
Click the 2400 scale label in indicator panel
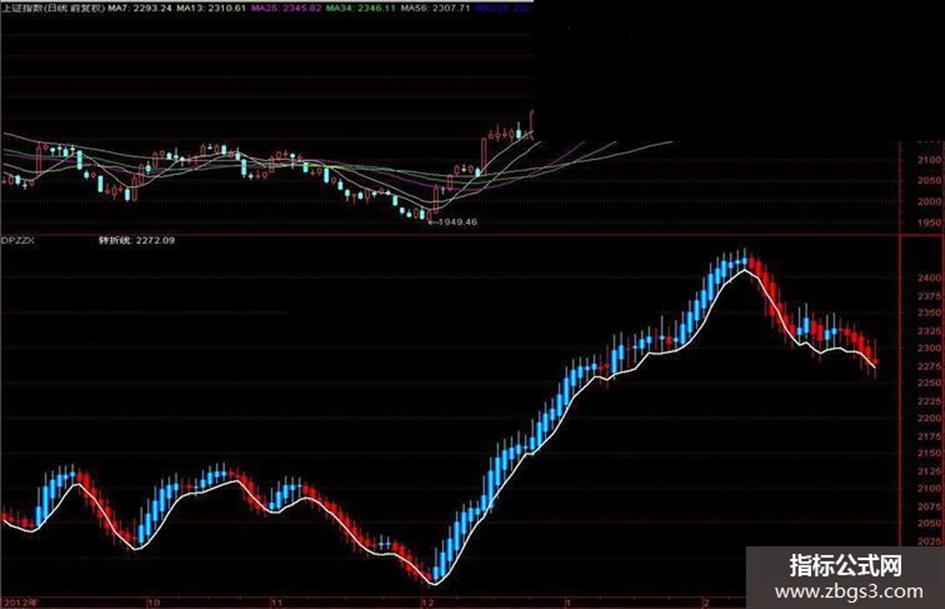(x=929, y=278)
